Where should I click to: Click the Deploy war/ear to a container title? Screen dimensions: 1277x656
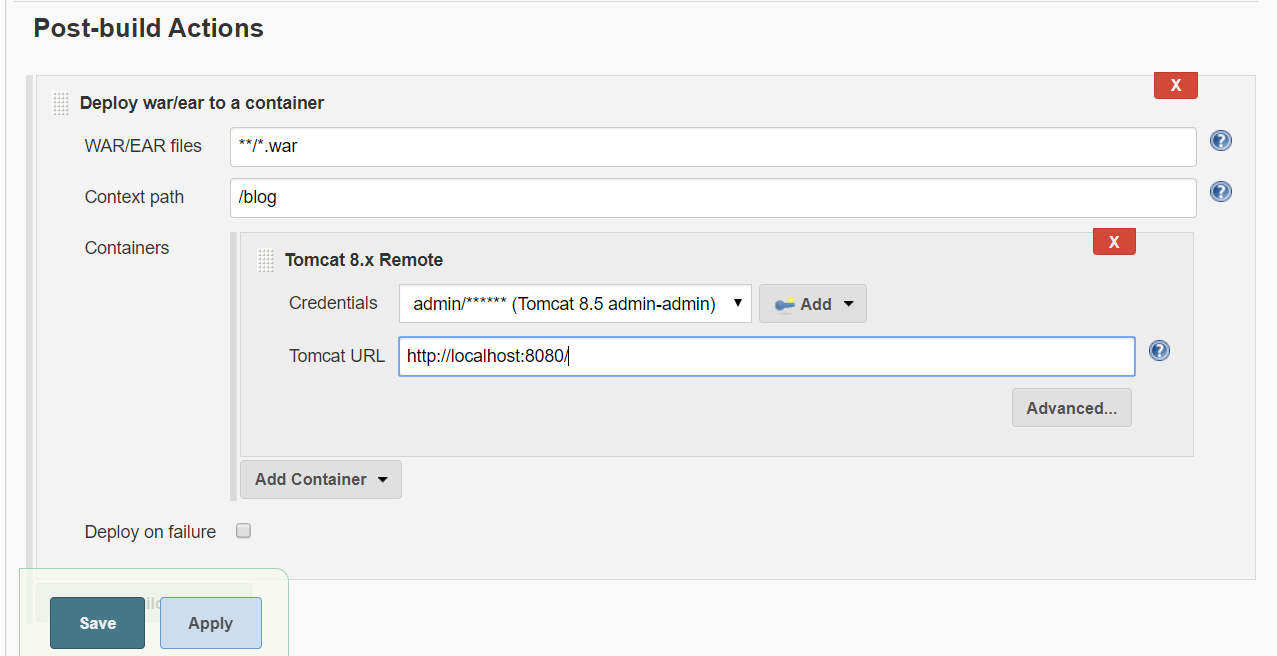[202, 103]
